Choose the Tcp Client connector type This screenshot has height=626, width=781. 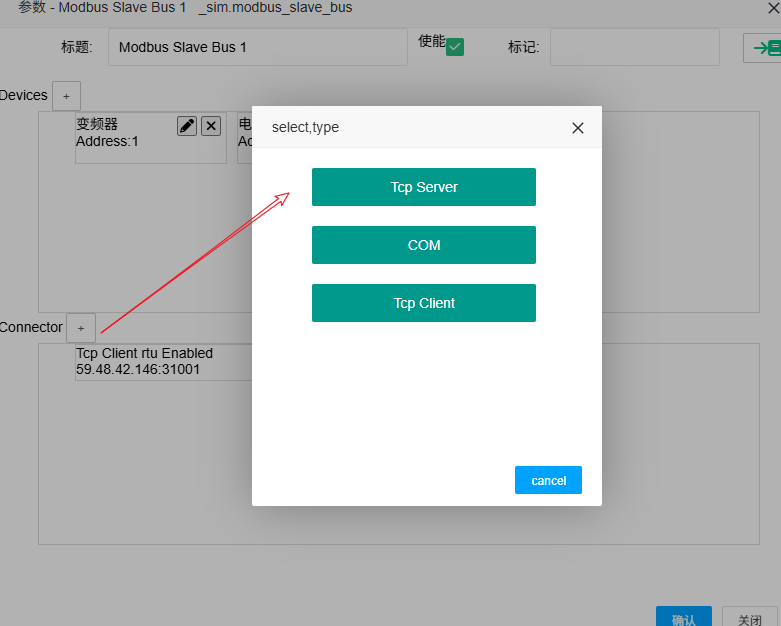point(424,303)
